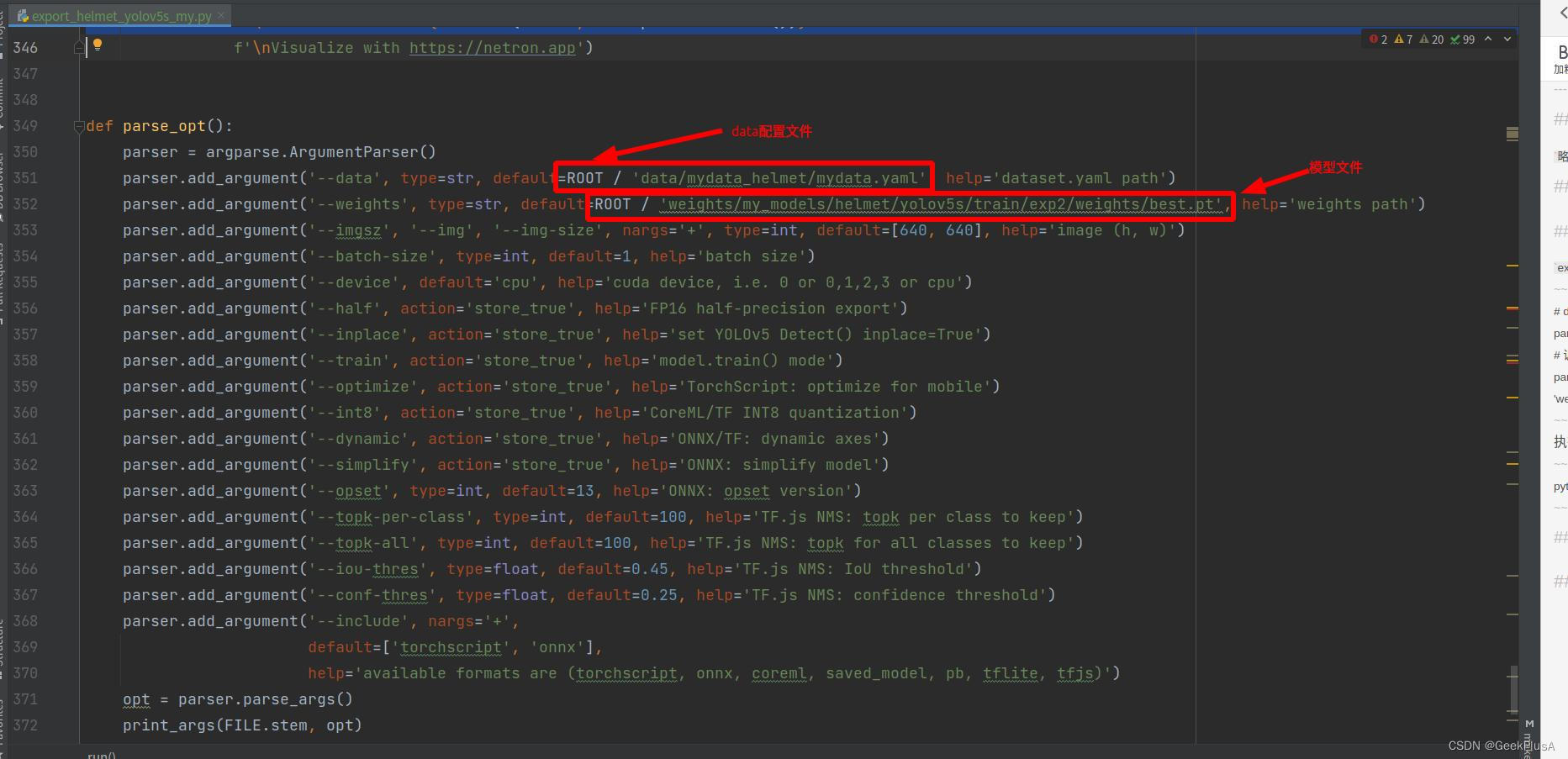The image size is (1568, 759).
Task: Open the https://netron.app link
Action: coord(493,48)
